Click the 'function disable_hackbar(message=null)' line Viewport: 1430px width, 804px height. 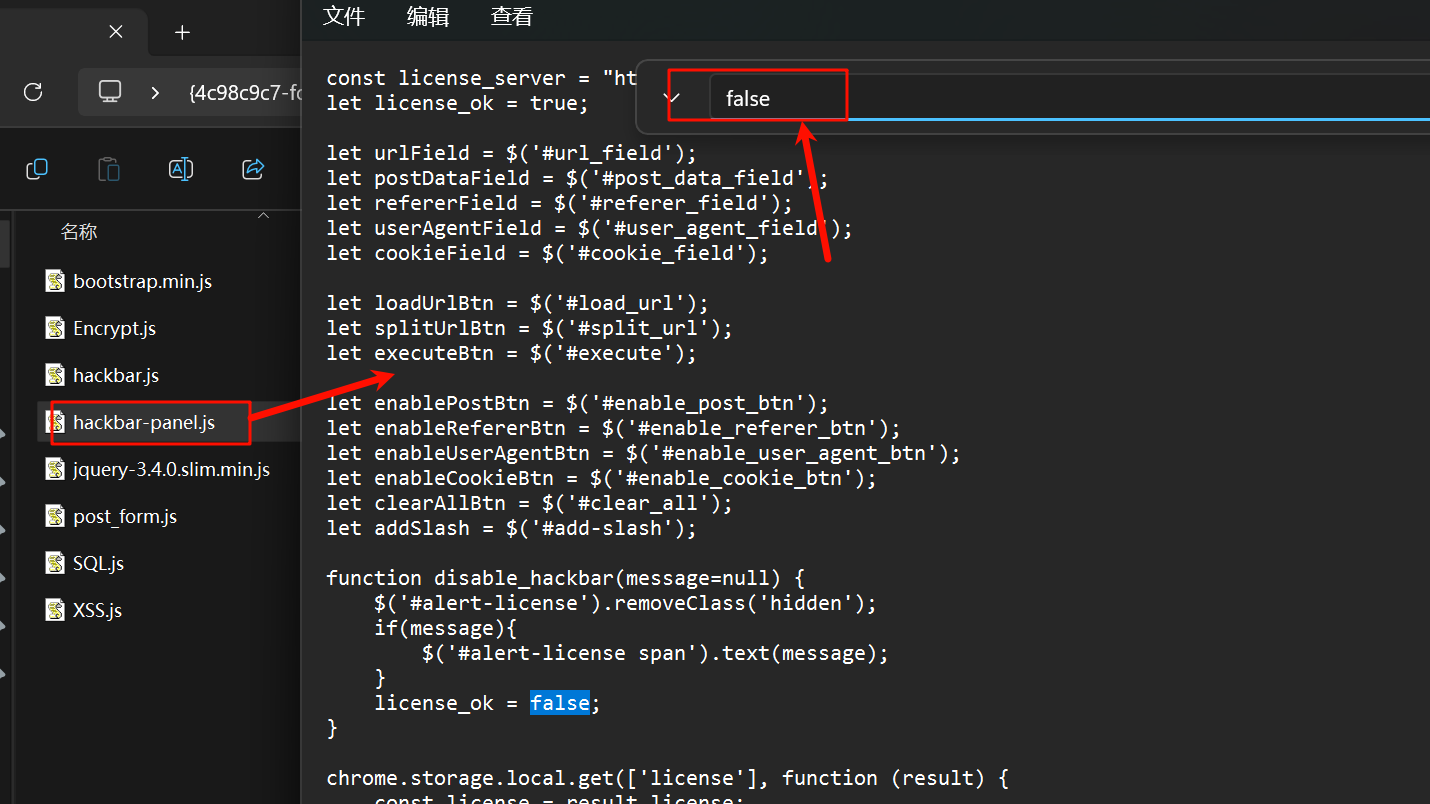pyautogui.click(x=566, y=578)
